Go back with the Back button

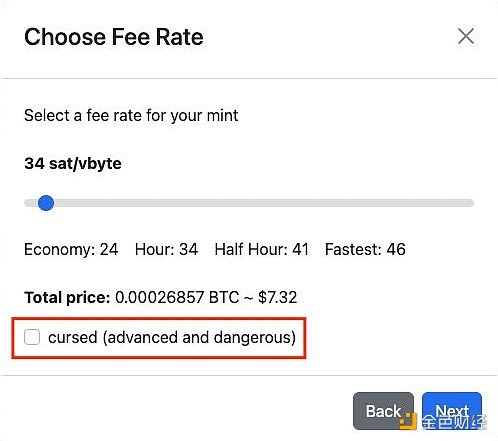383,411
